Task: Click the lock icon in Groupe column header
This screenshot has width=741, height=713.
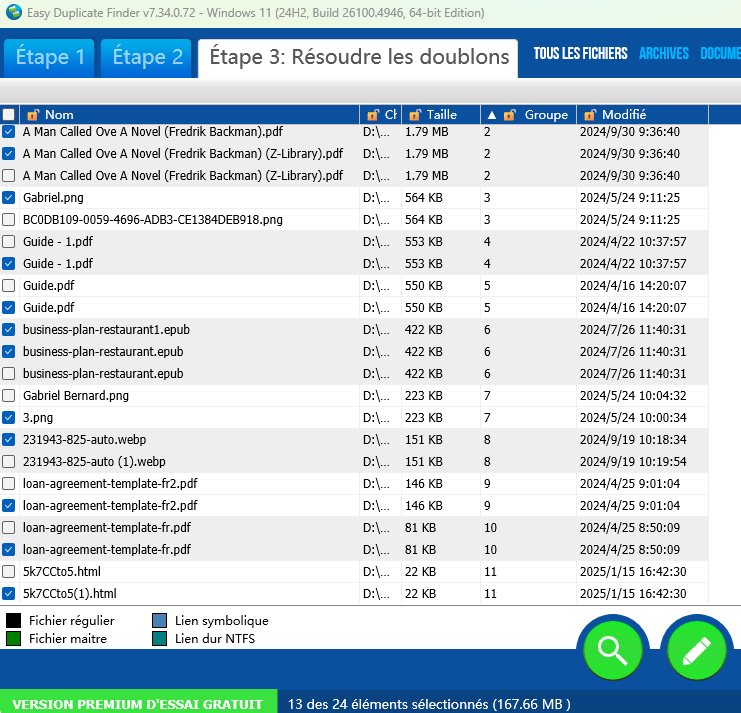Action: [x=509, y=115]
